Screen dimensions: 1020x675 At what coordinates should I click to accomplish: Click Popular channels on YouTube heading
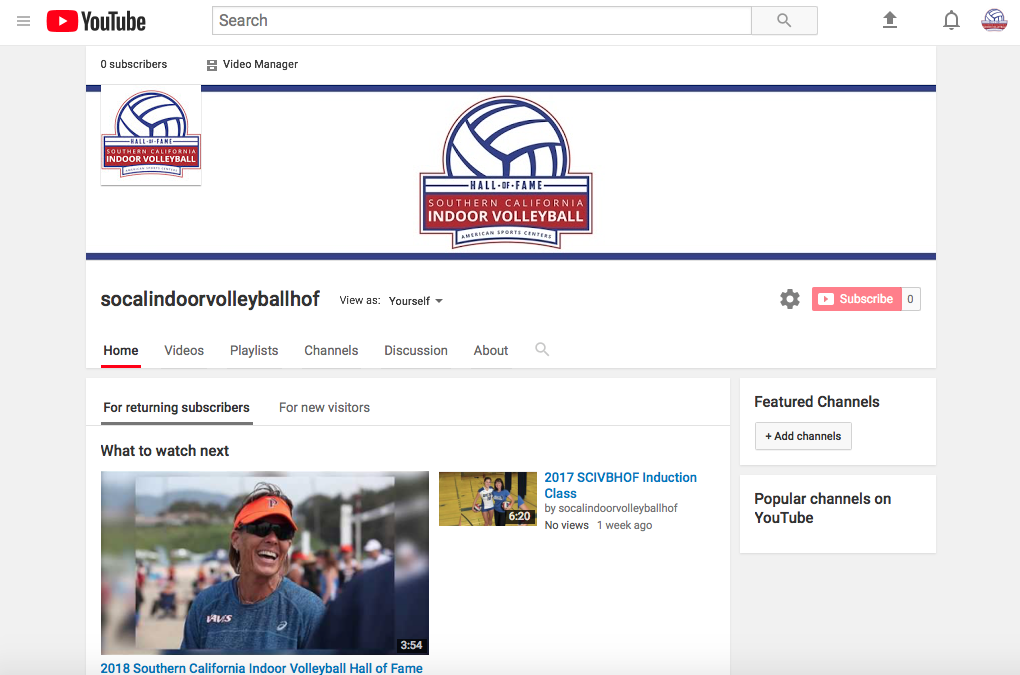(823, 508)
